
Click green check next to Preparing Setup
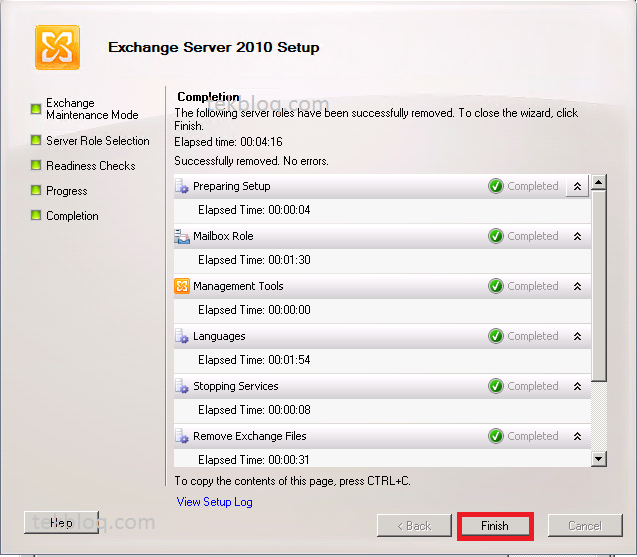click(496, 186)
